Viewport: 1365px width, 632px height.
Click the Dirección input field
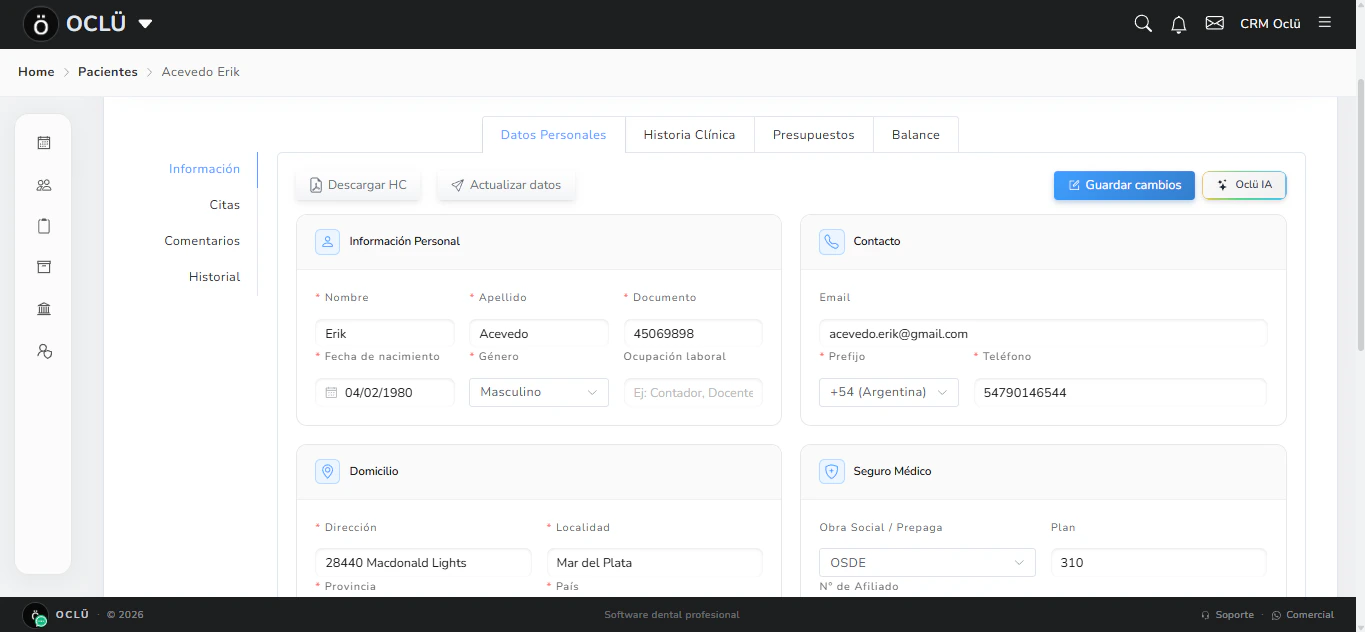(423, 562)
